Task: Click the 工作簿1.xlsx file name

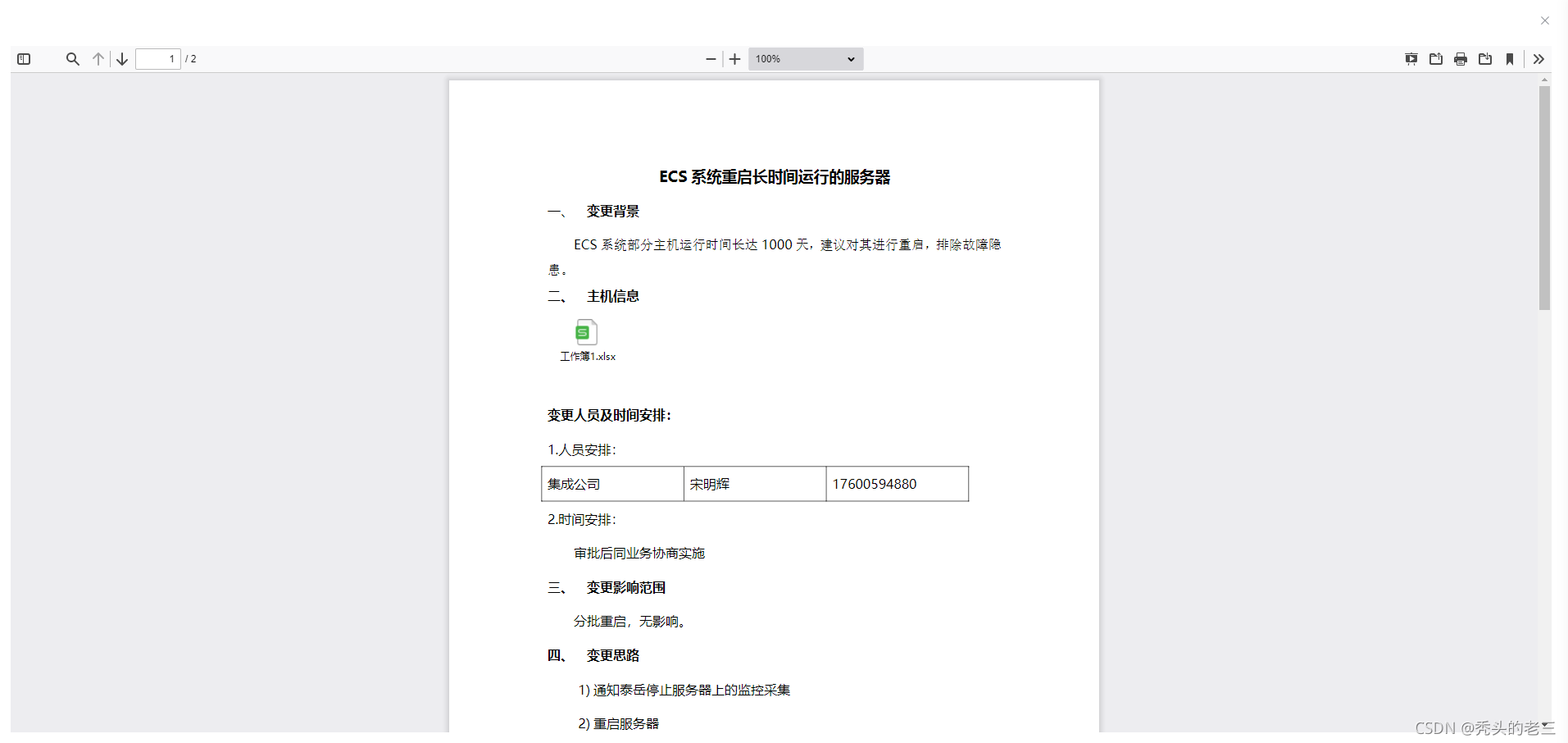Action: pyautogui.click(x=588, y=357)
